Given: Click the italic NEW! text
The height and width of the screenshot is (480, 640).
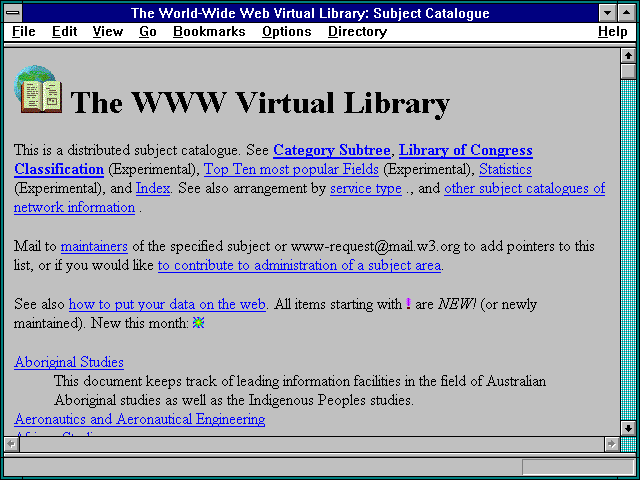Looking at the screenshot, I should [457, 304].
